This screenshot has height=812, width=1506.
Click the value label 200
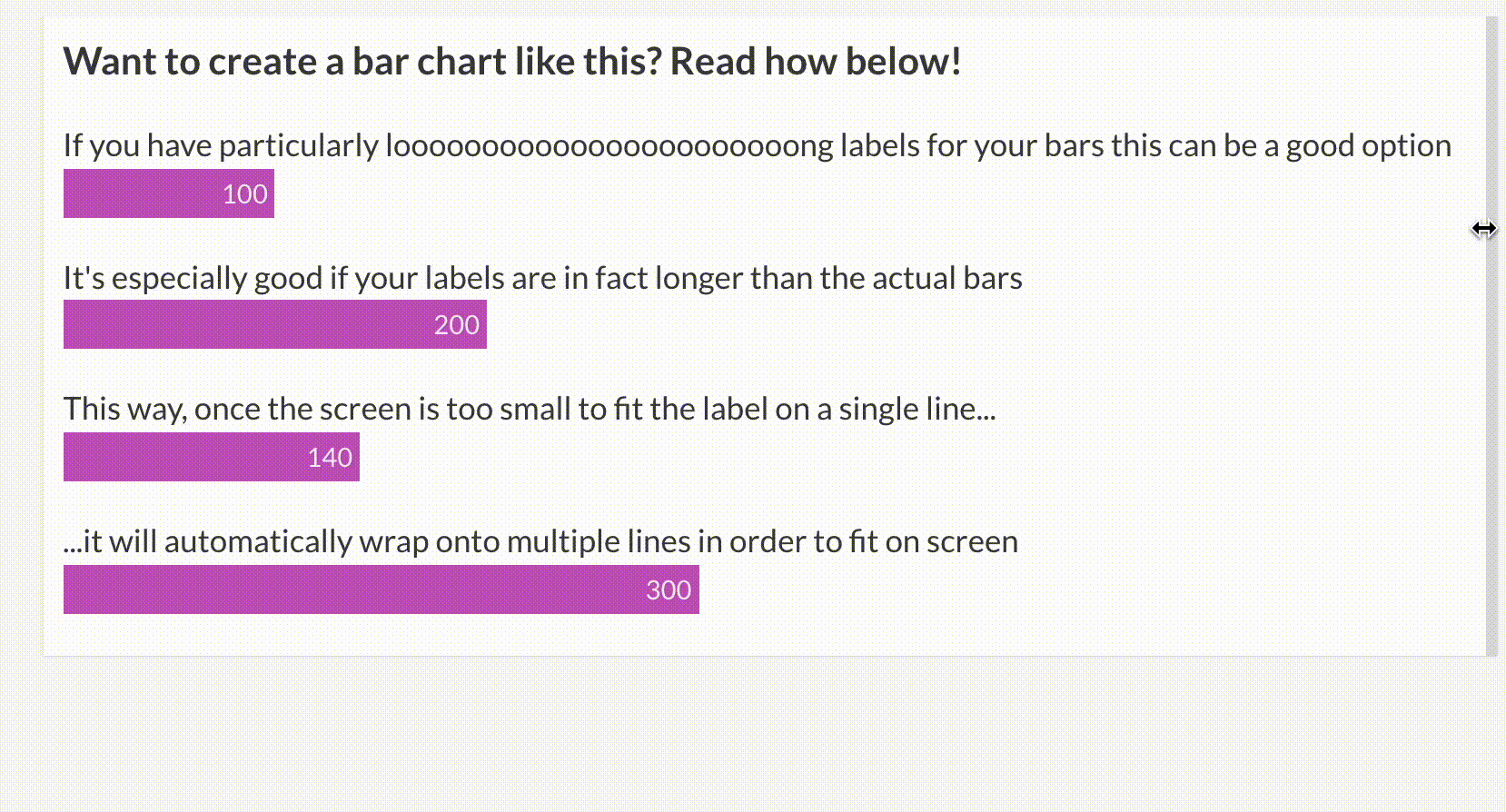(x=457, y=325)
